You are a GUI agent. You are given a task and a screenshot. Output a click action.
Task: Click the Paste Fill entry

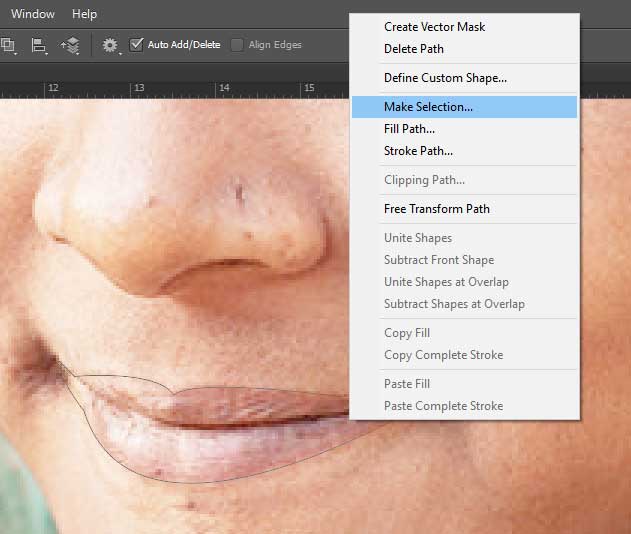464,384
